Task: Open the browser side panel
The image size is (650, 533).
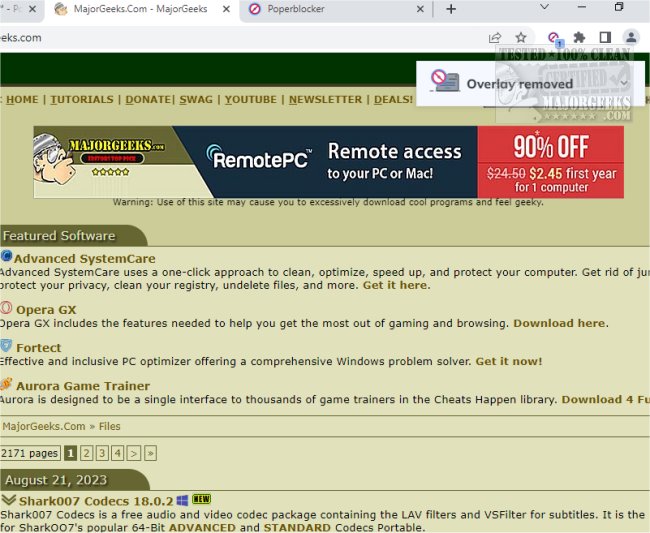Action: click(604, 37)
